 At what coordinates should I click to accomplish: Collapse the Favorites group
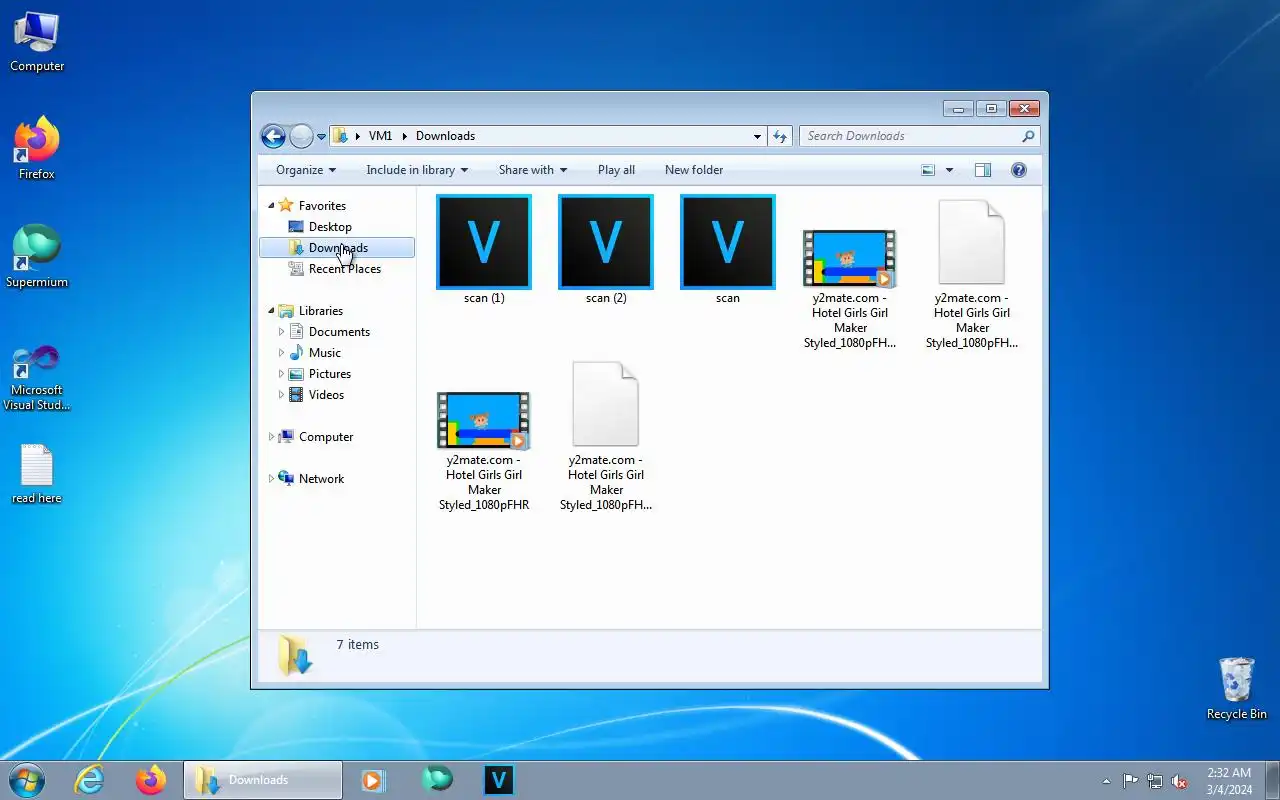coord(271,206)
